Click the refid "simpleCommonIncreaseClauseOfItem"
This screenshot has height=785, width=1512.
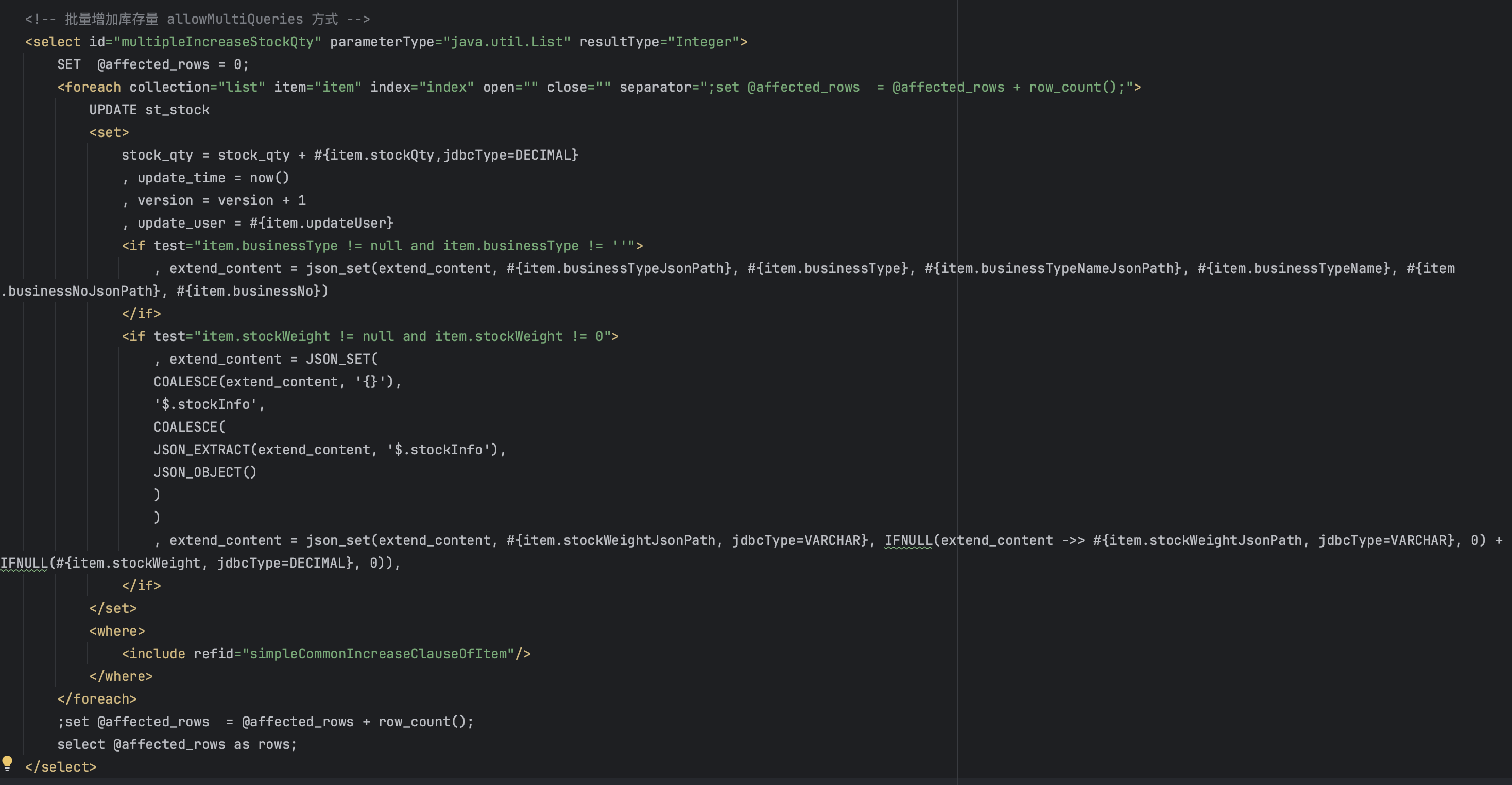(378, 654)
